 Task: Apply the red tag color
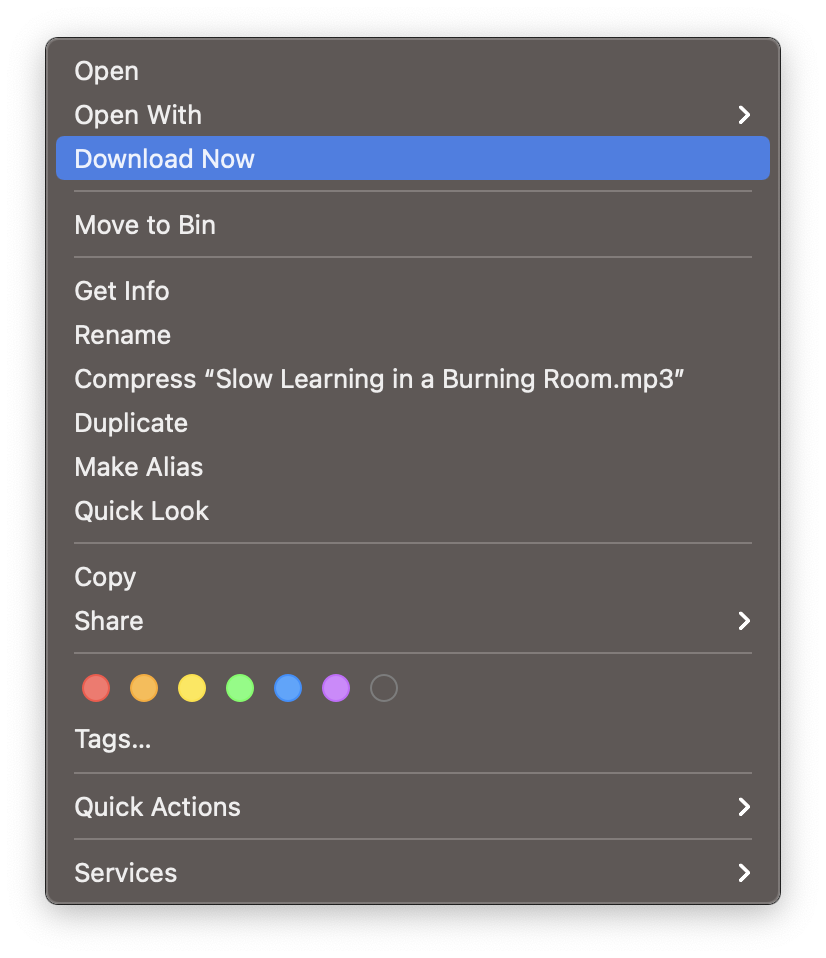click(96, 688)
